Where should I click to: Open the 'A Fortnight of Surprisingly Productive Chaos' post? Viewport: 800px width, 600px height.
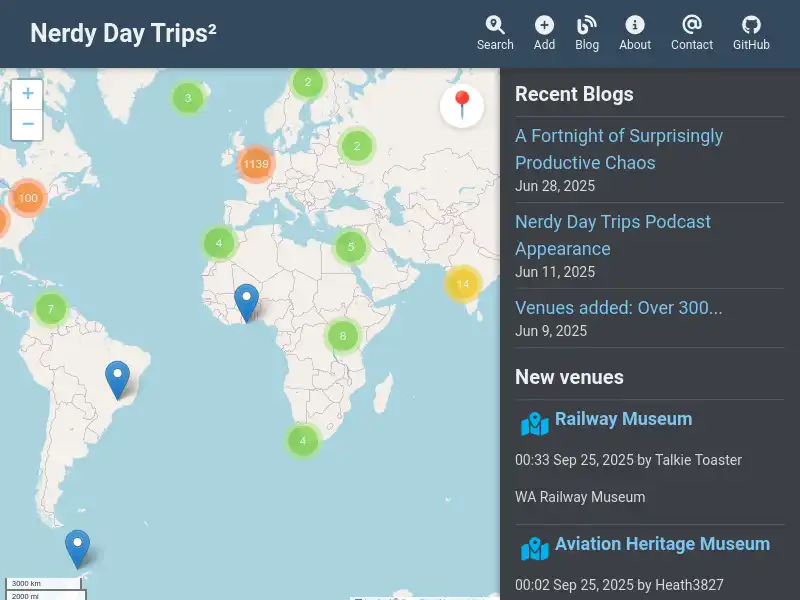coord(619,149)
